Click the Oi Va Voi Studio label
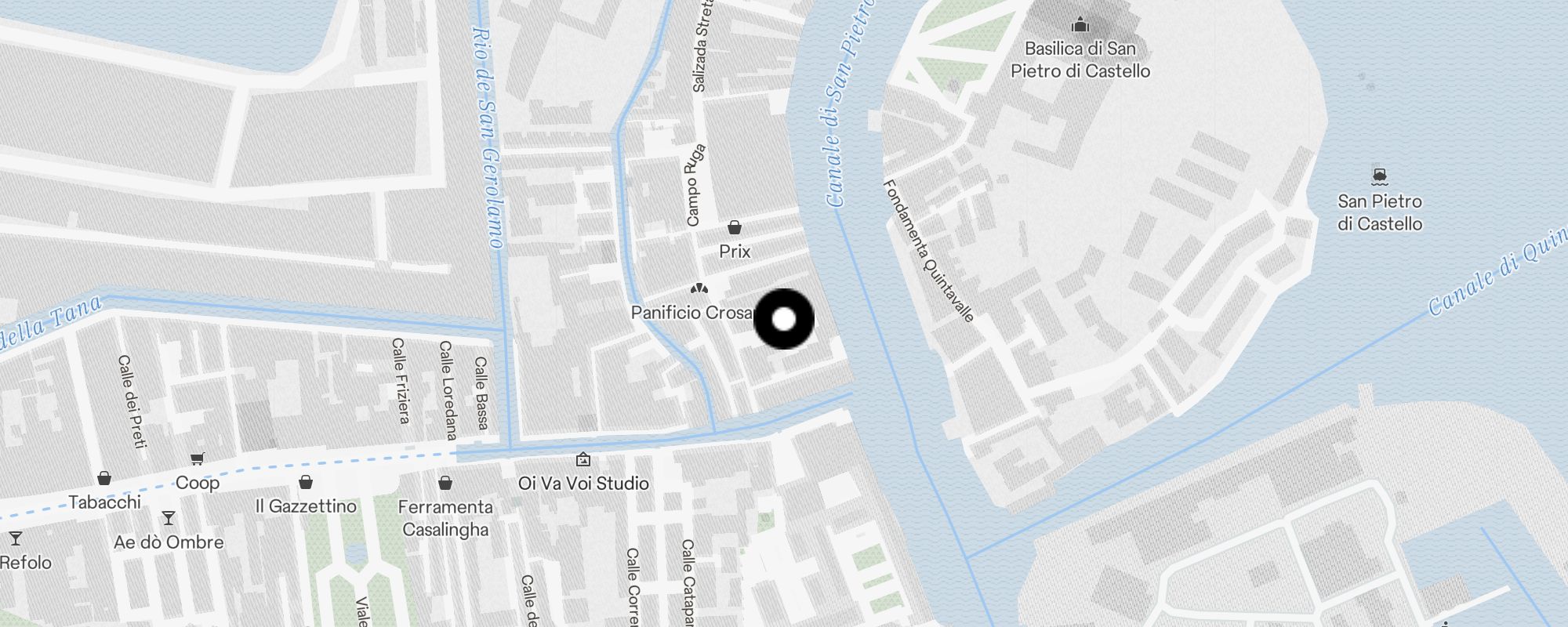The height and width of the screenshot is (627, 1568). point(583,484)
